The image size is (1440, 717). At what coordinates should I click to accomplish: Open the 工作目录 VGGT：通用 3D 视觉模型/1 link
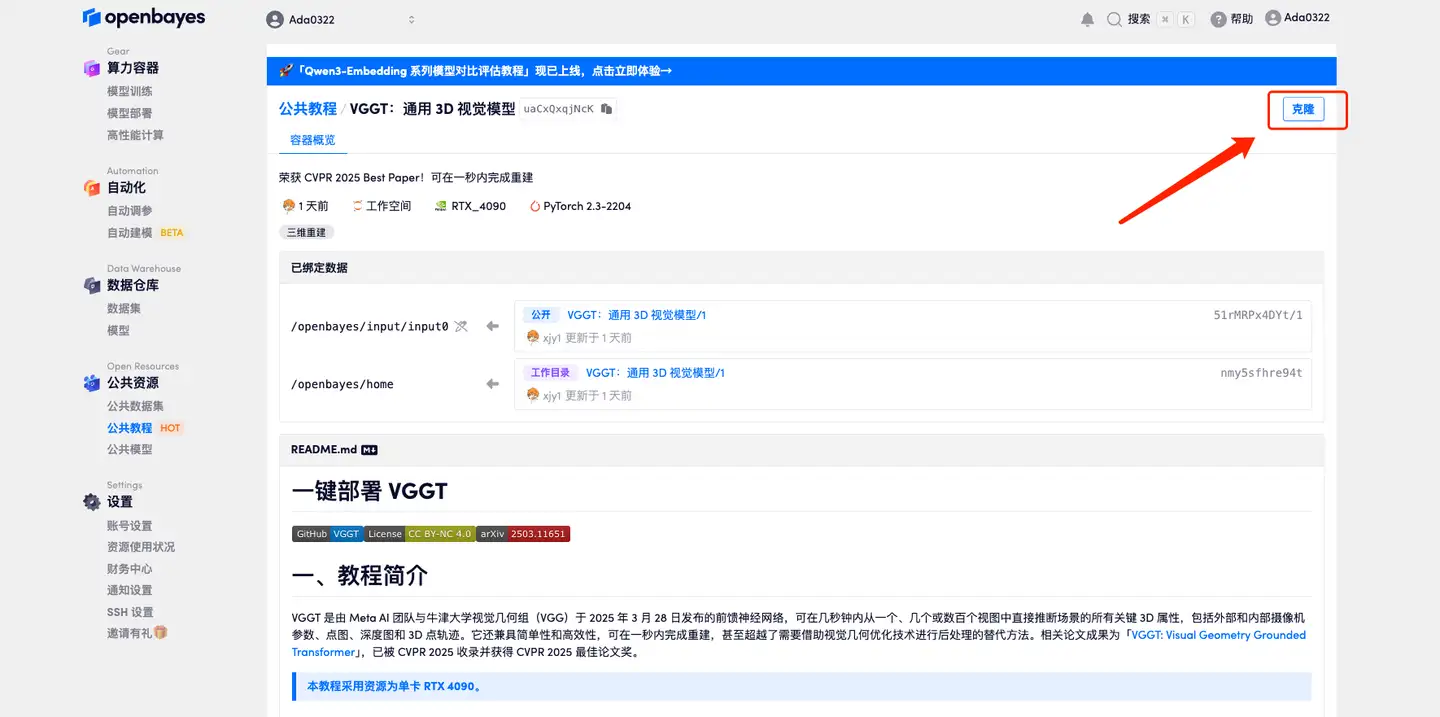point(655,373)
